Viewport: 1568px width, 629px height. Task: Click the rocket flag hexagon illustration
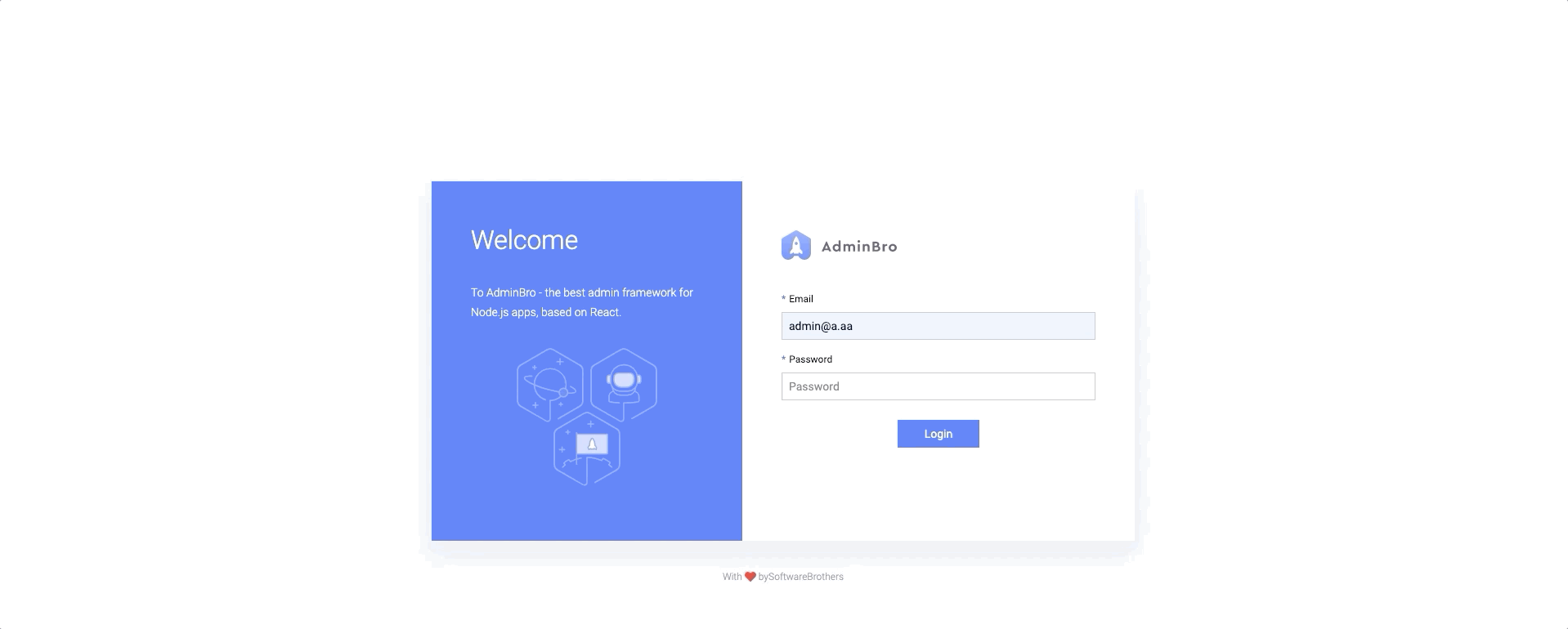[587, 448]
